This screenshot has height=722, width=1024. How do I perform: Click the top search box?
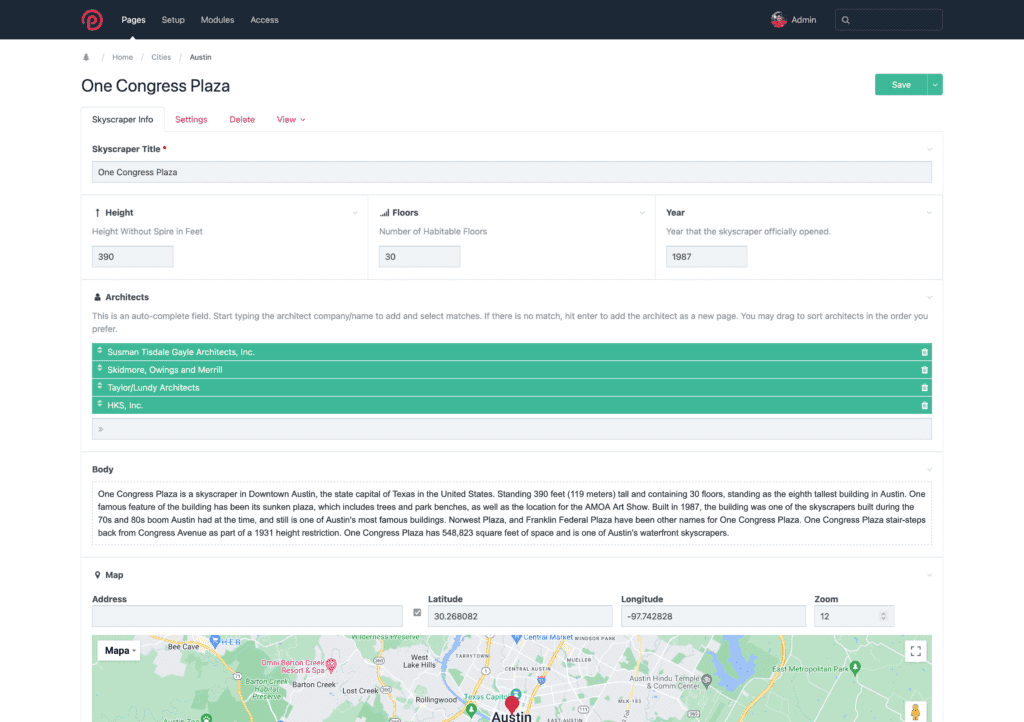[889, 20]
